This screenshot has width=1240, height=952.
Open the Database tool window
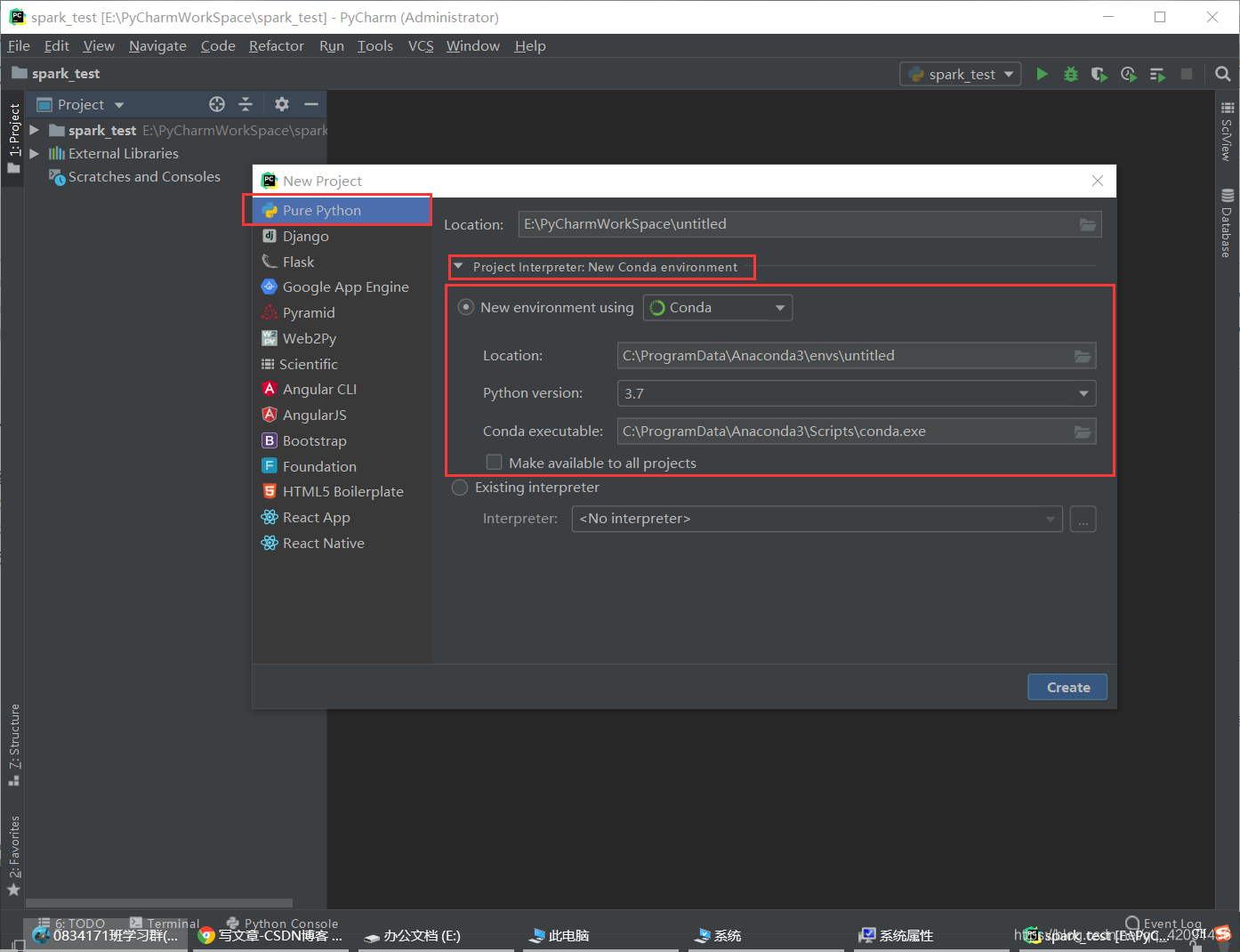[1228, 222]
